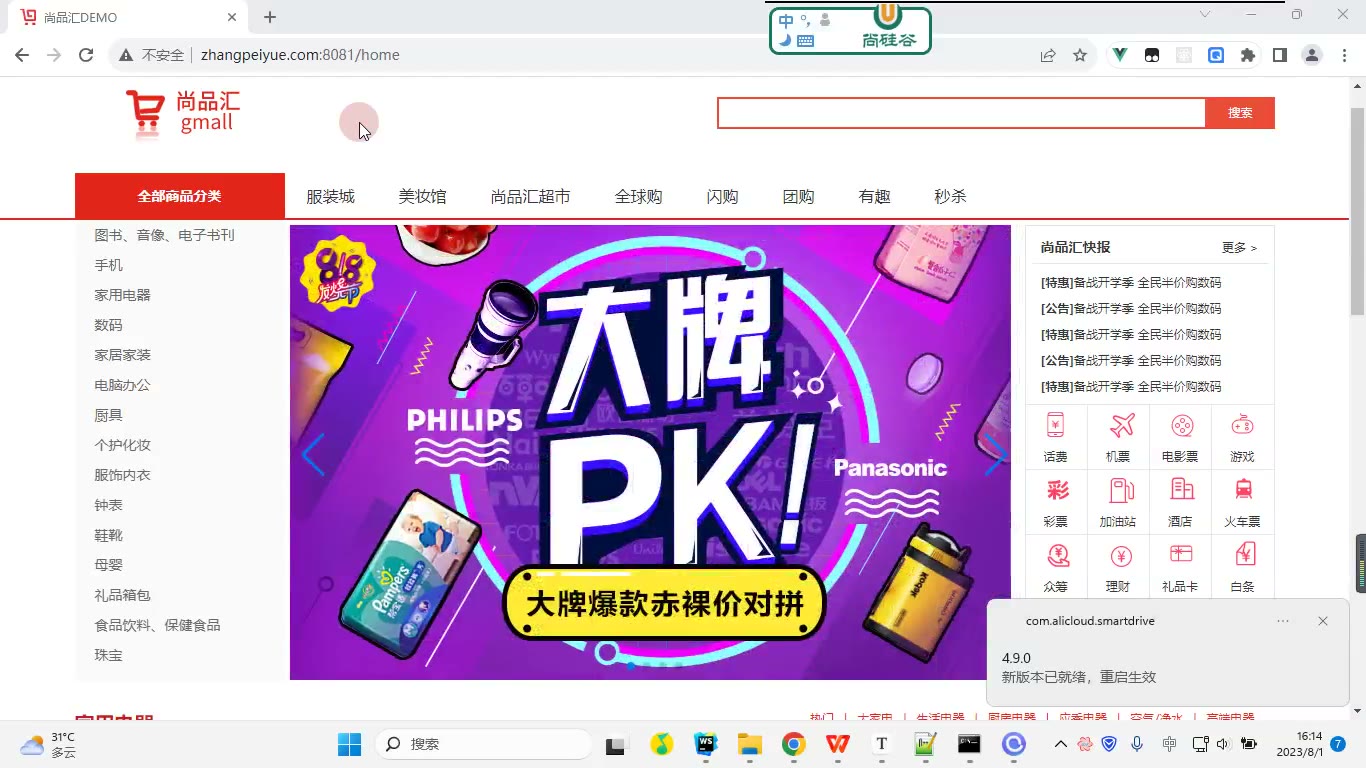Open the Chrome extensions puzzle icon
Screen dimensions: 1366x768
tap(1247, 55)
